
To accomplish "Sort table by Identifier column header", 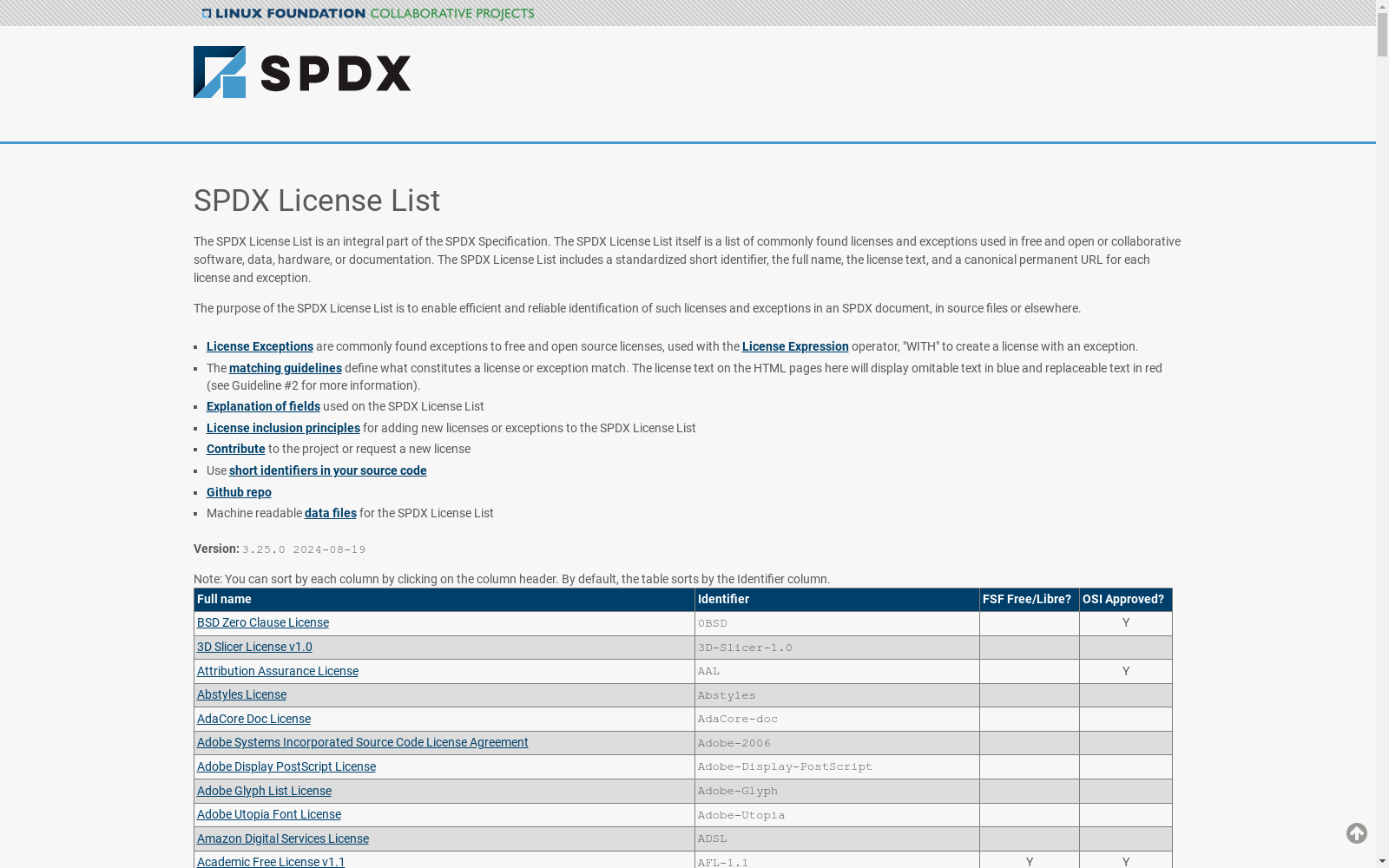I will click(x=837, y=600).
